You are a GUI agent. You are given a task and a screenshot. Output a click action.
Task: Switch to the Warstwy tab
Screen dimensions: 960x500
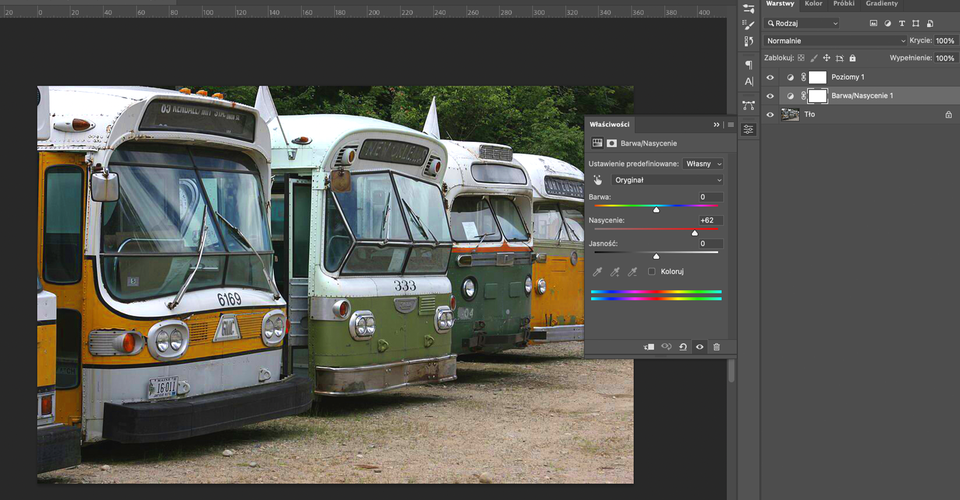pyautogui.click(x=780, y=4)
